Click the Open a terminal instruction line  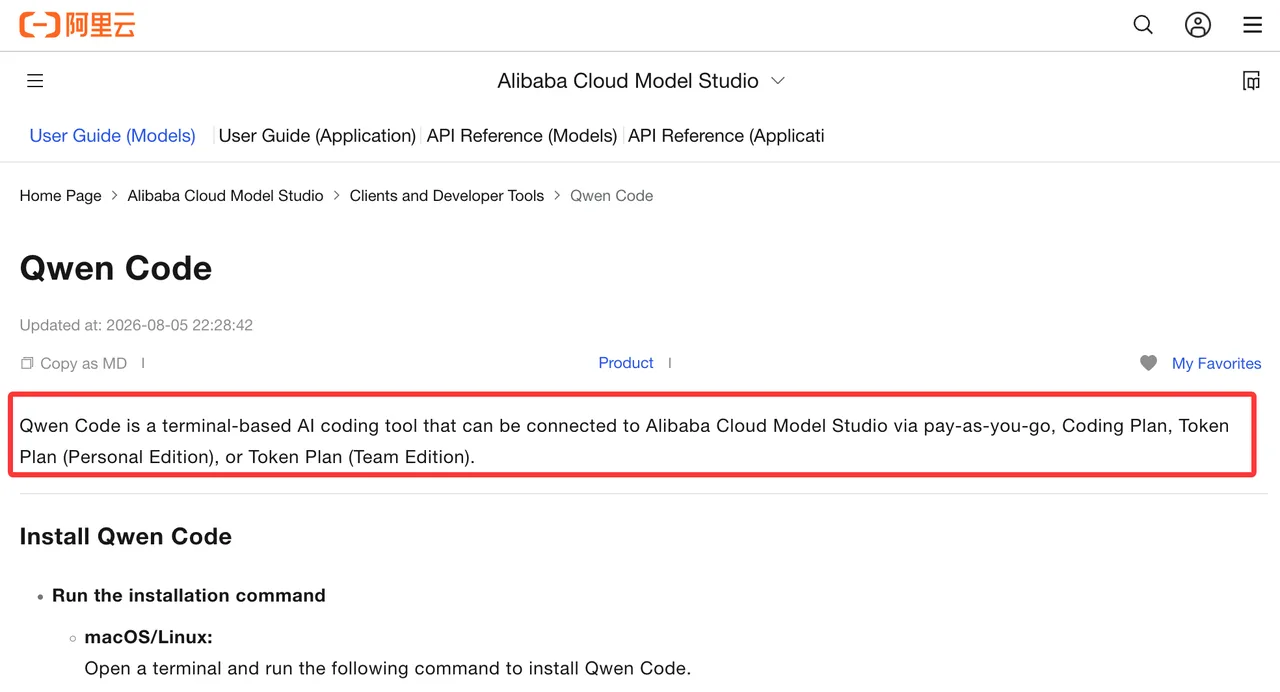coord(387,668)
